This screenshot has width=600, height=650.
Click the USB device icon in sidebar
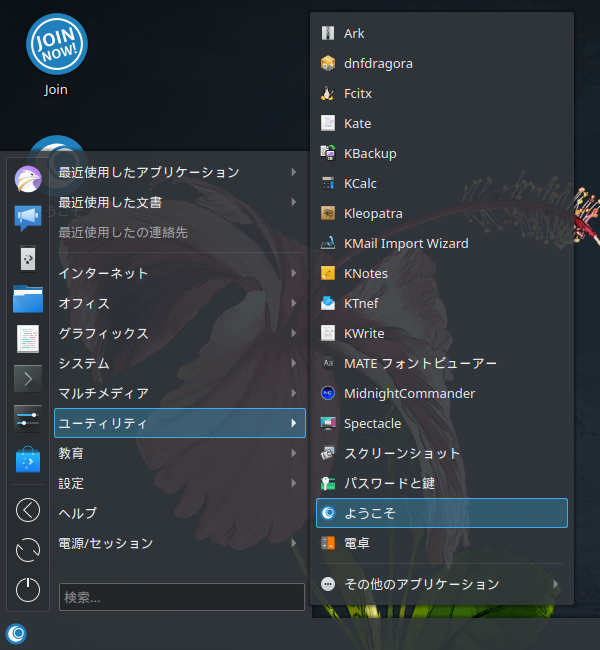(x=28, y=259)
